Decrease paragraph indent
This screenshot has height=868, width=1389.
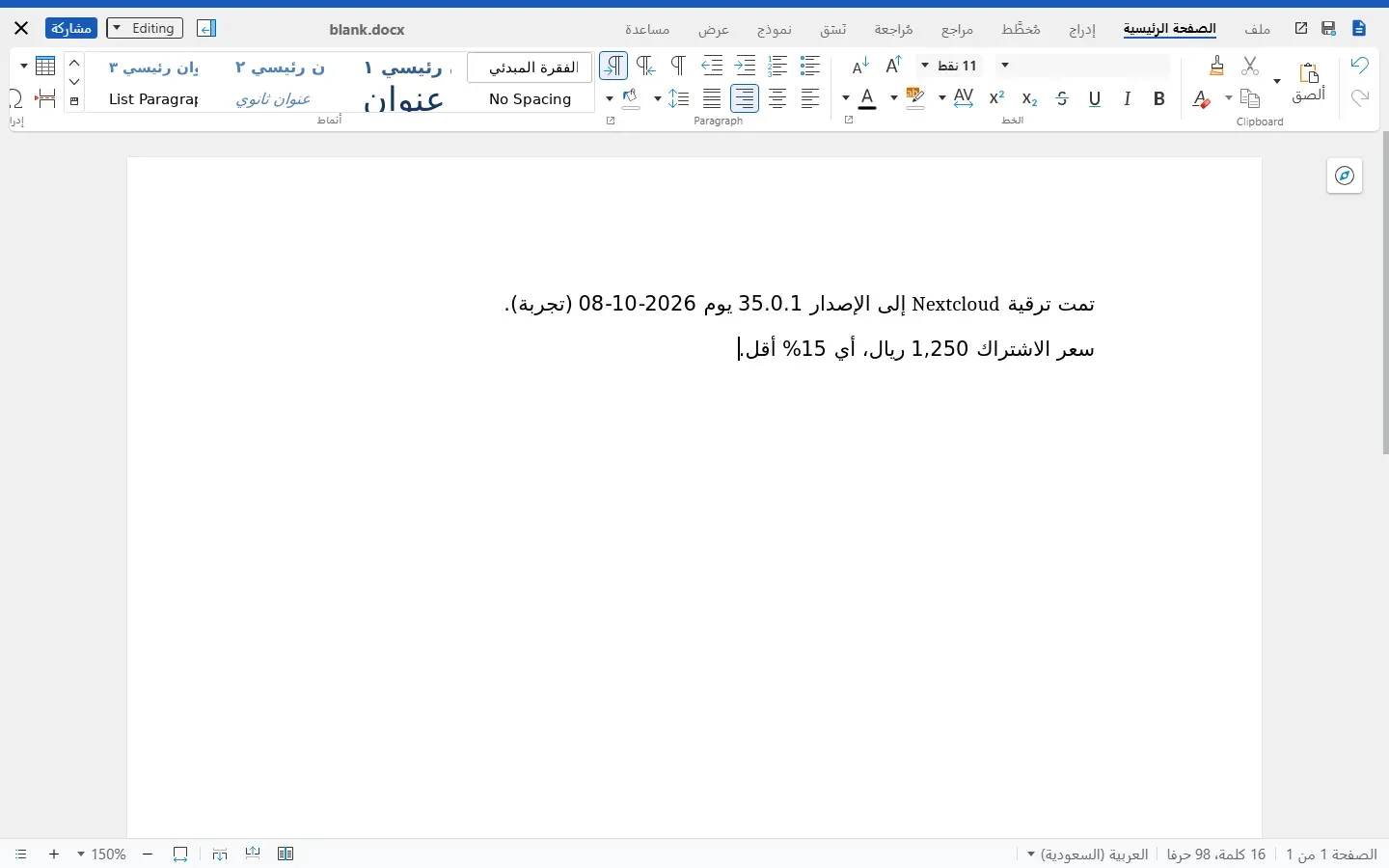(x=712, y=66)
